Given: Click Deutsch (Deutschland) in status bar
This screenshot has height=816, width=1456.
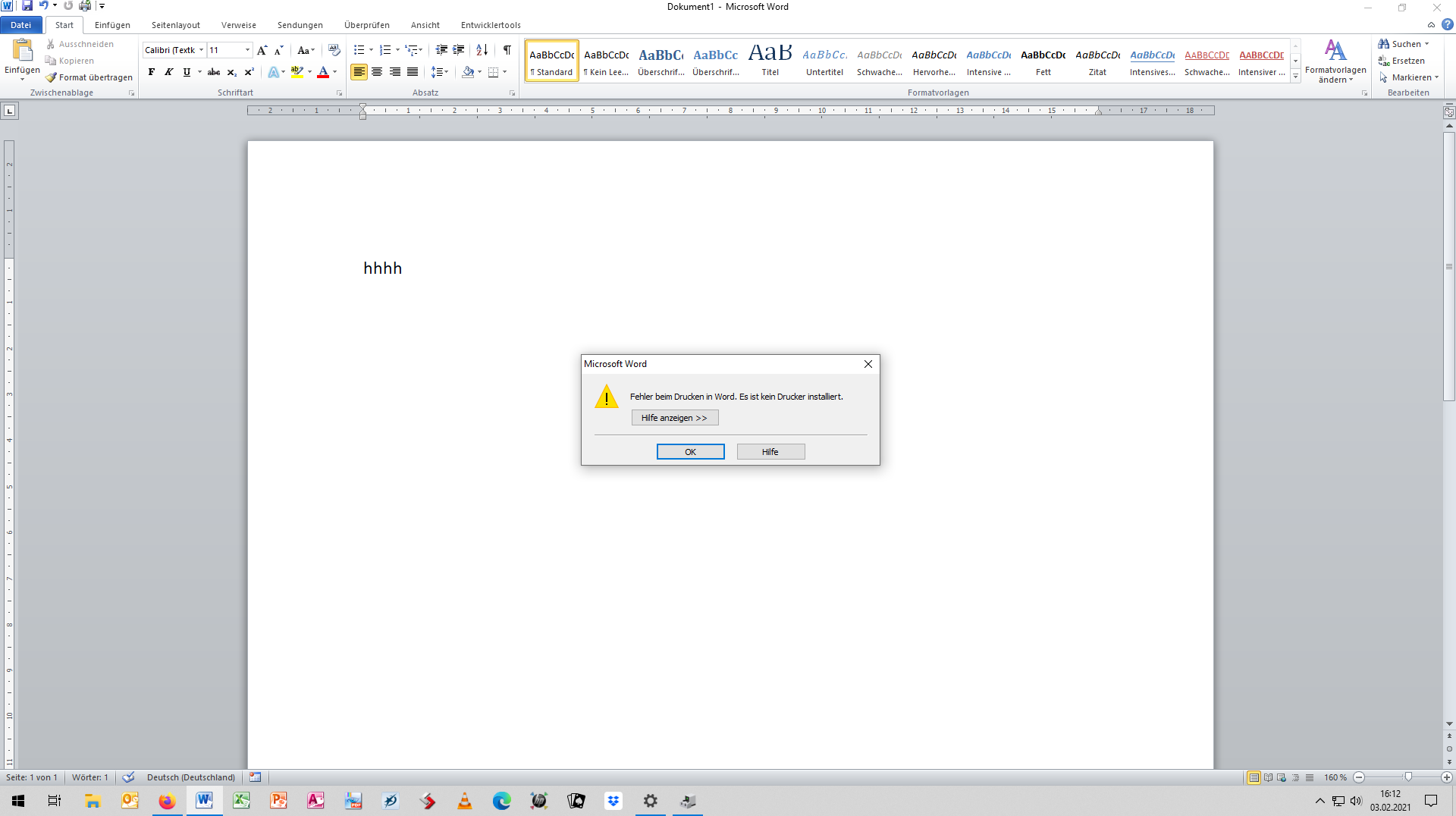Looking at the screenshot, I should 191,777.
